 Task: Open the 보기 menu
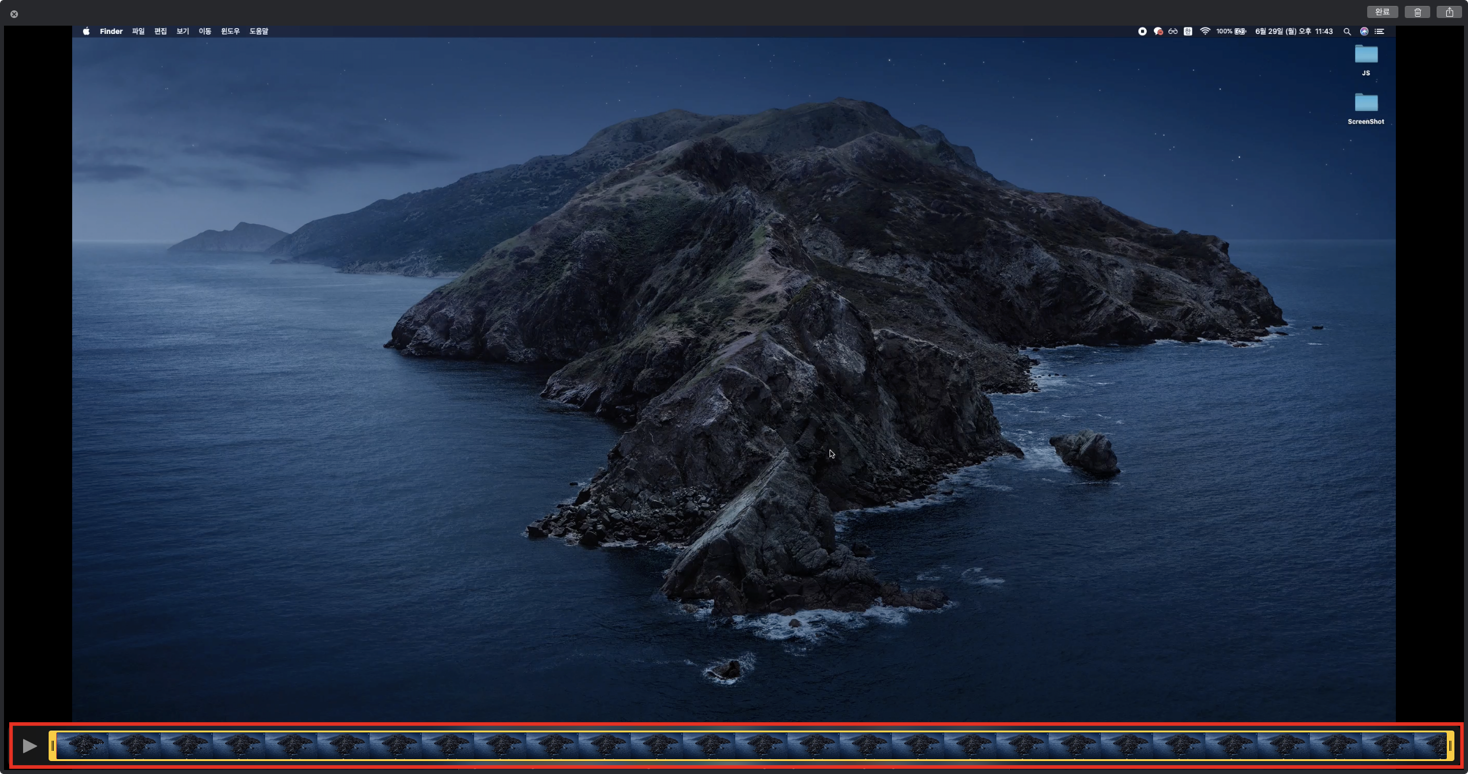pyautogui.click(x=182, y=31)
